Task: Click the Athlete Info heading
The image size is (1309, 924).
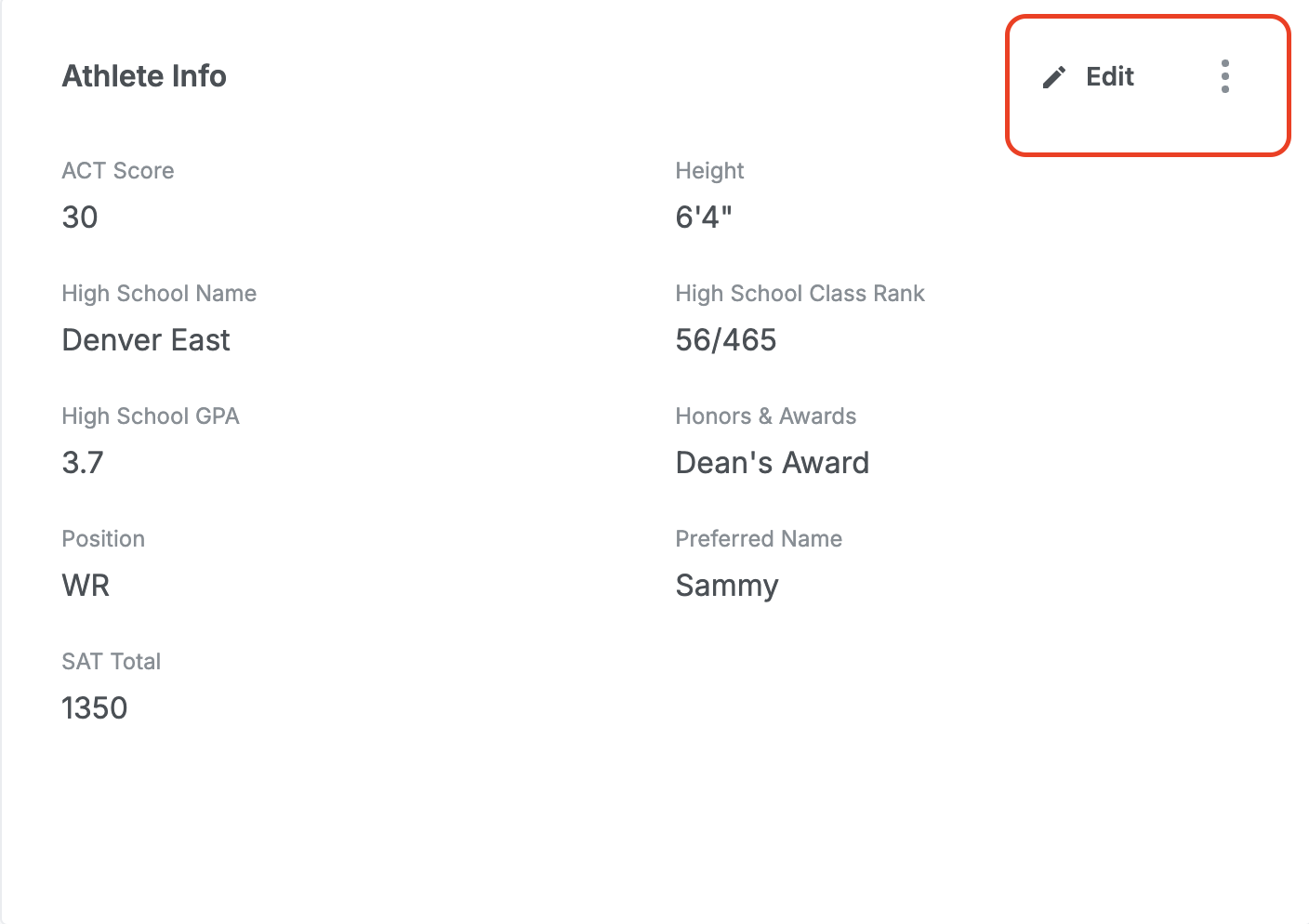Action: pos(144,76)
